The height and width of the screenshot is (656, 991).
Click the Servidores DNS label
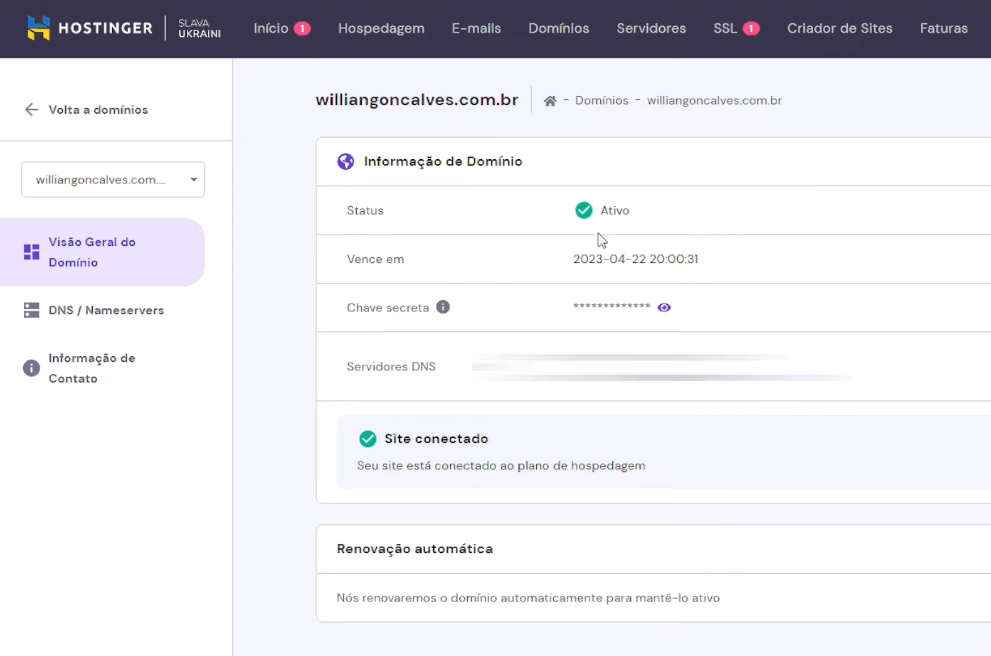point(391,367)
